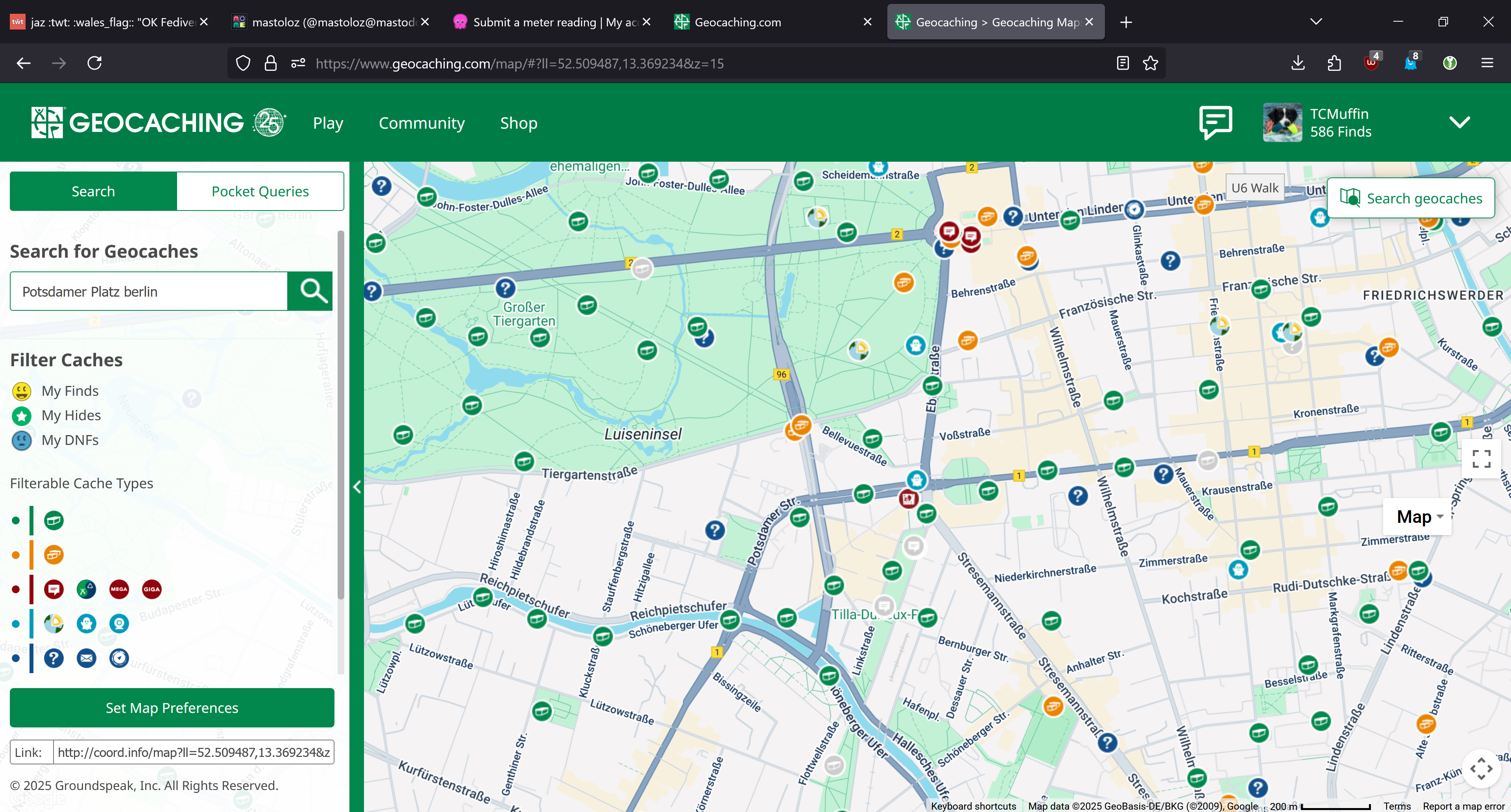Click the Potsdamer Platz berlin search field
The image size is (1511, 812).
point(148,292)
